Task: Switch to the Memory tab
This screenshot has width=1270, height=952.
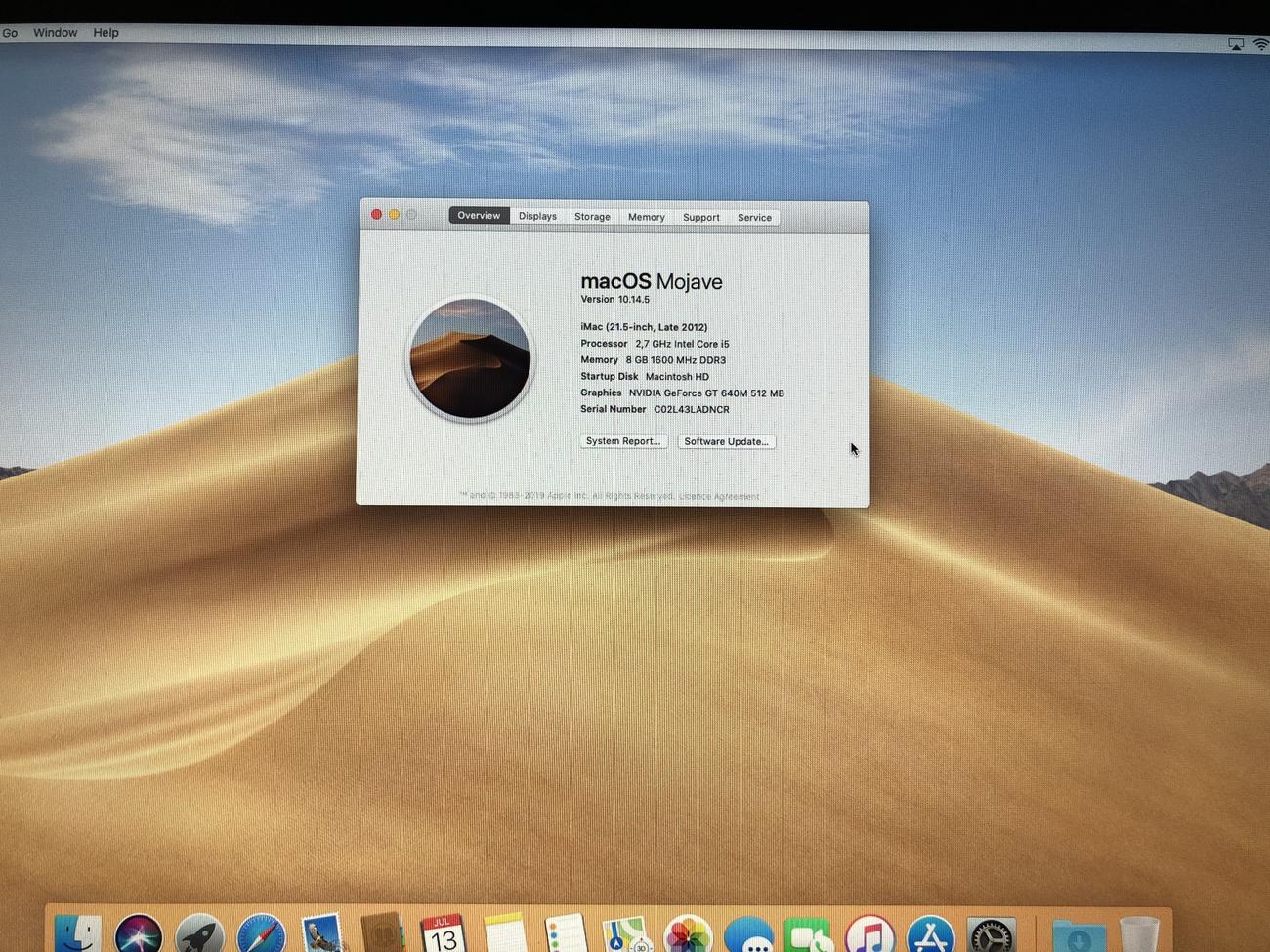Action: [646, 217]
